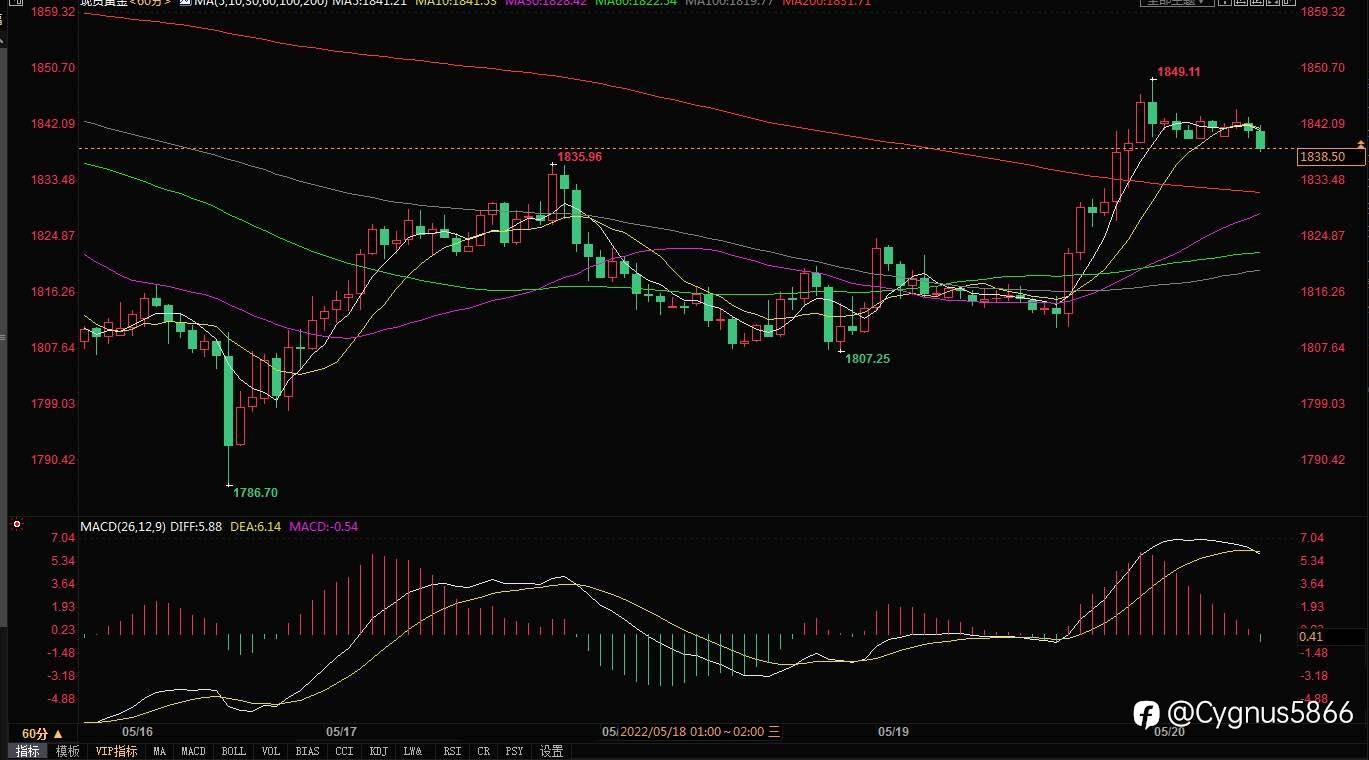The height and width of the screenshot is (760, 1369).
Task: Click the MACD:-0.54 value
Action: [323, 526]
